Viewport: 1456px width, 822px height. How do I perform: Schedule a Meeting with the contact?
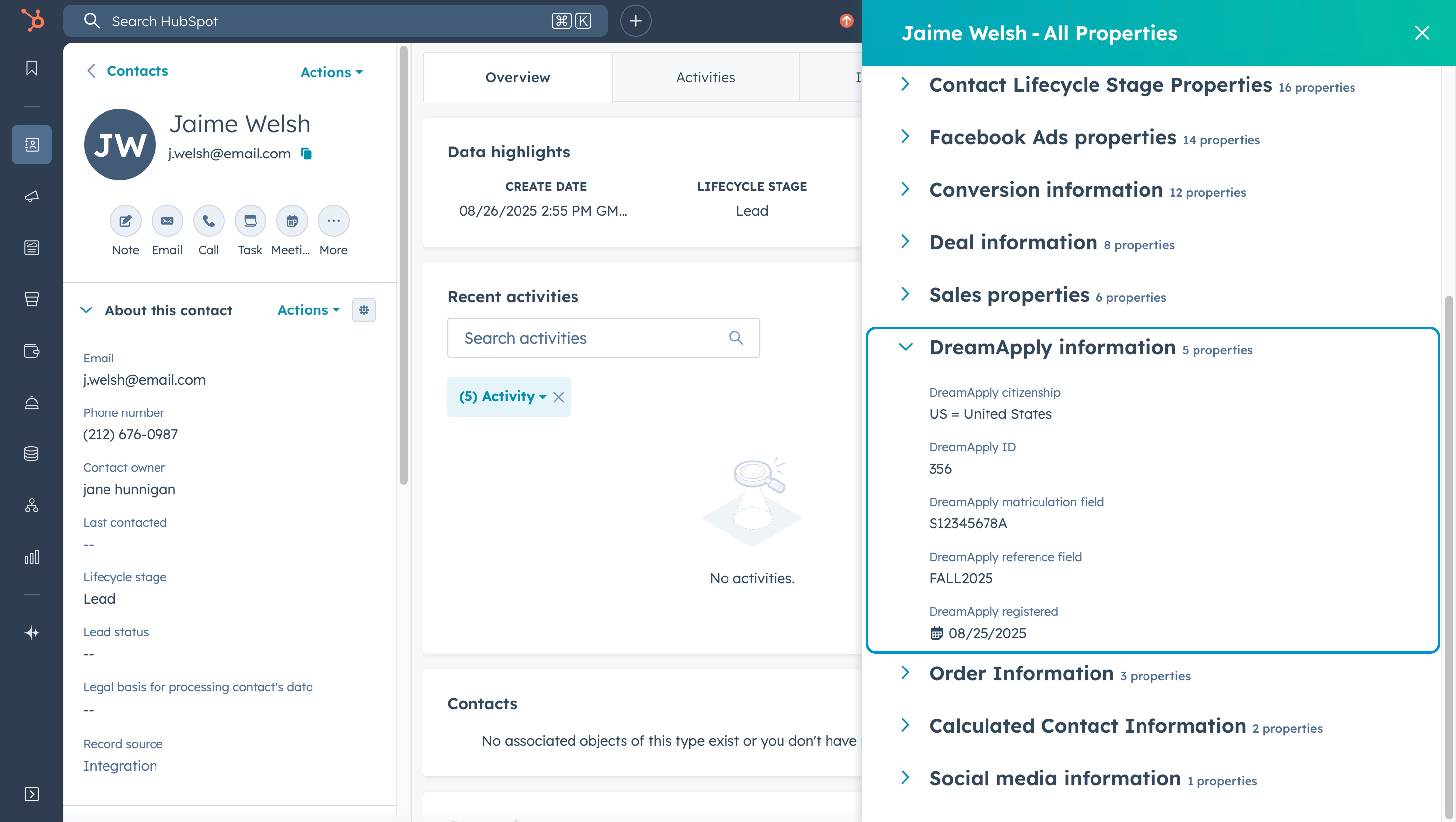click(292, 221)
